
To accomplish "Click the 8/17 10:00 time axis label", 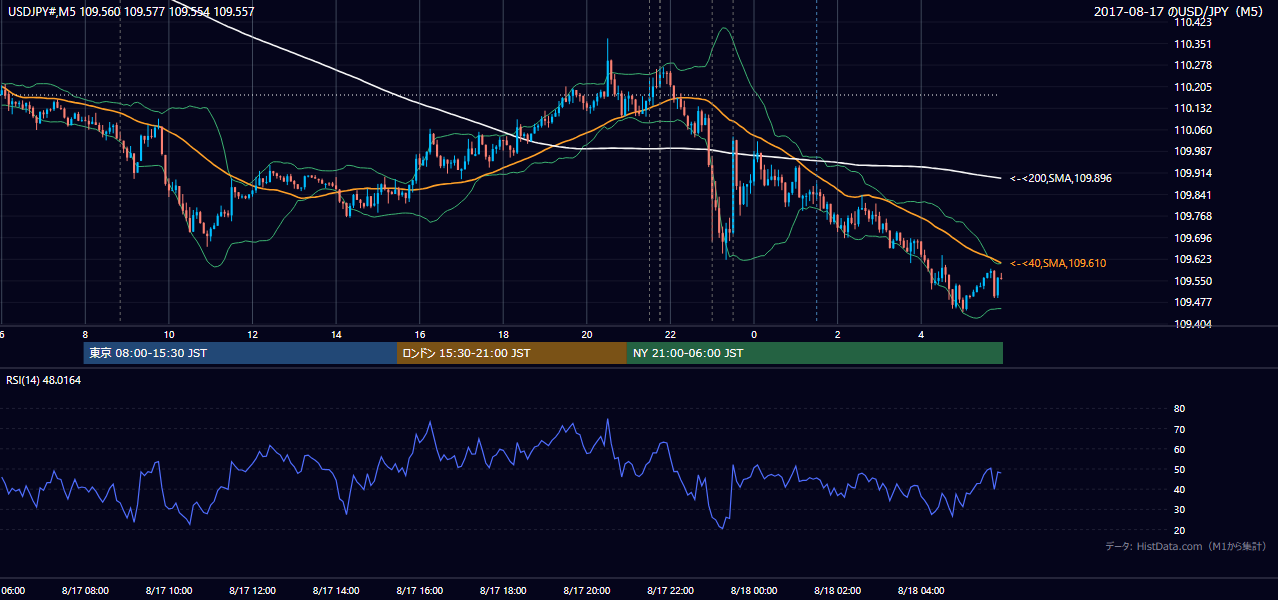I will [169, 591].
